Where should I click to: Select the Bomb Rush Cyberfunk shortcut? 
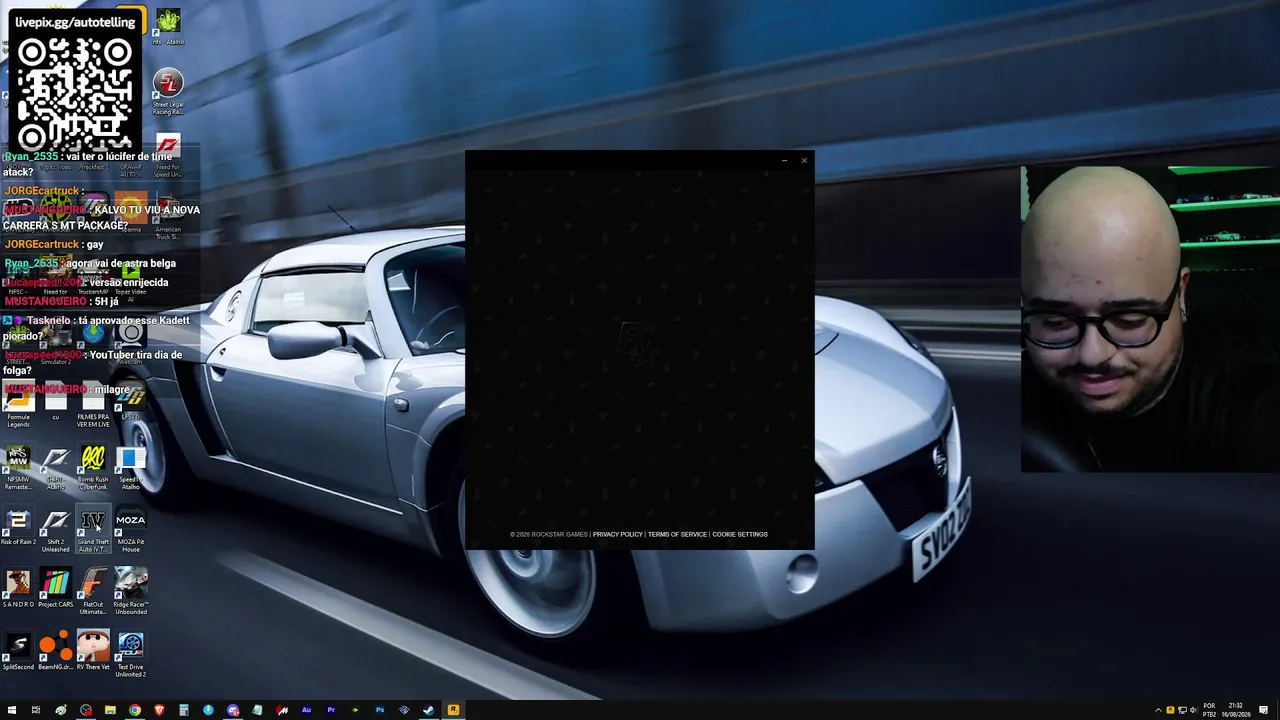click(93, 469)
